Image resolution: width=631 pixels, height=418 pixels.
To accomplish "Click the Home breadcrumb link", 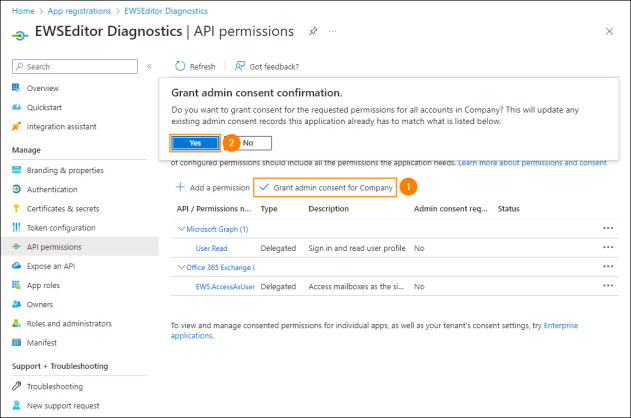I will coord(23,11).
